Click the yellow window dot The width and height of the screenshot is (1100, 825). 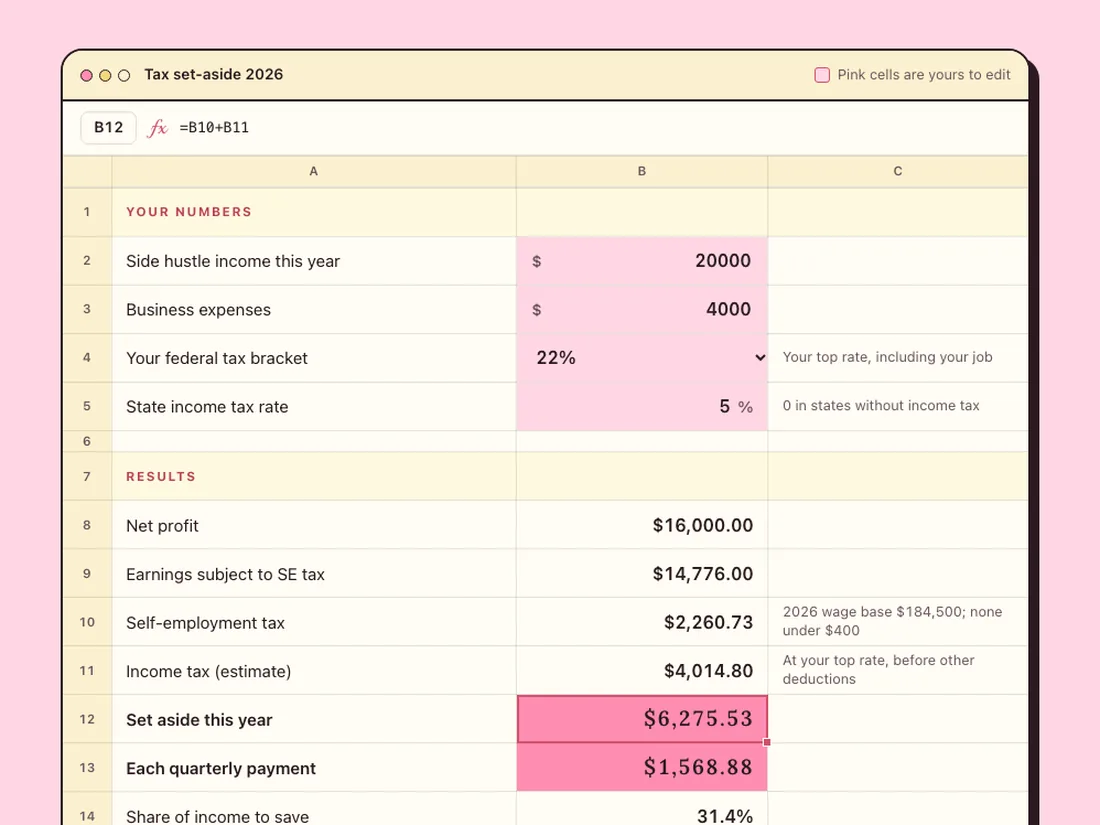pyautogui.click(x=105, y=75)
